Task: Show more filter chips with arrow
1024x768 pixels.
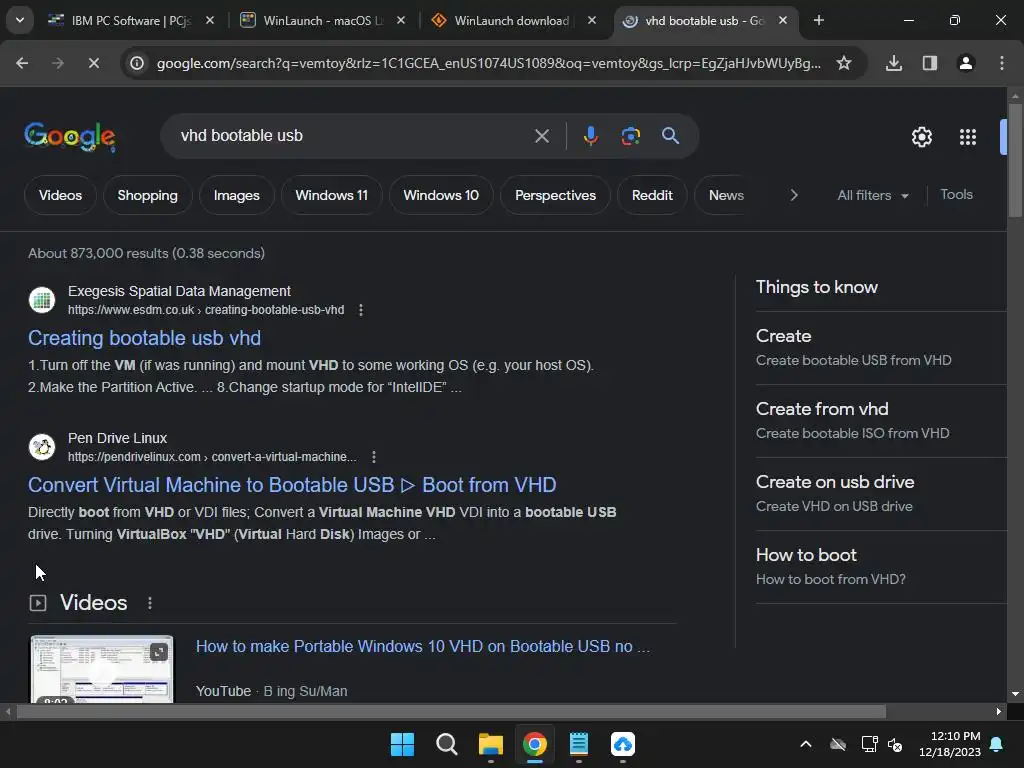Action: tap(793, 195)
